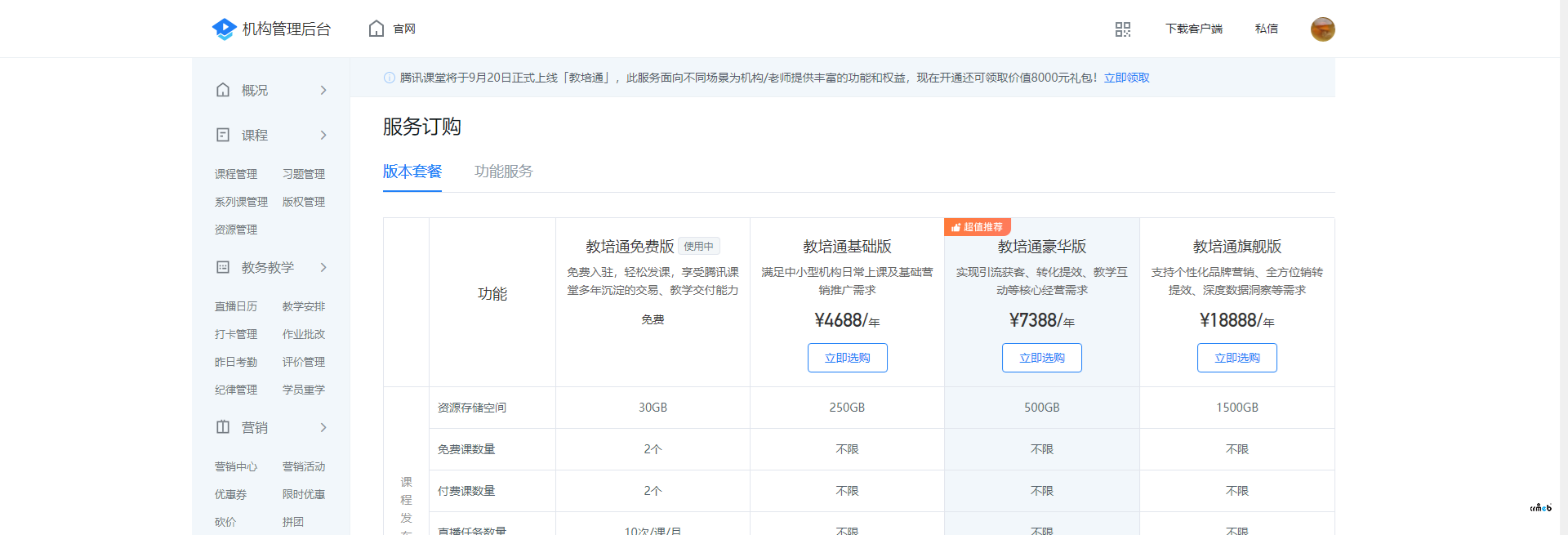Click 立即选购 for 教培通旗舰版

pos(1237,358)
